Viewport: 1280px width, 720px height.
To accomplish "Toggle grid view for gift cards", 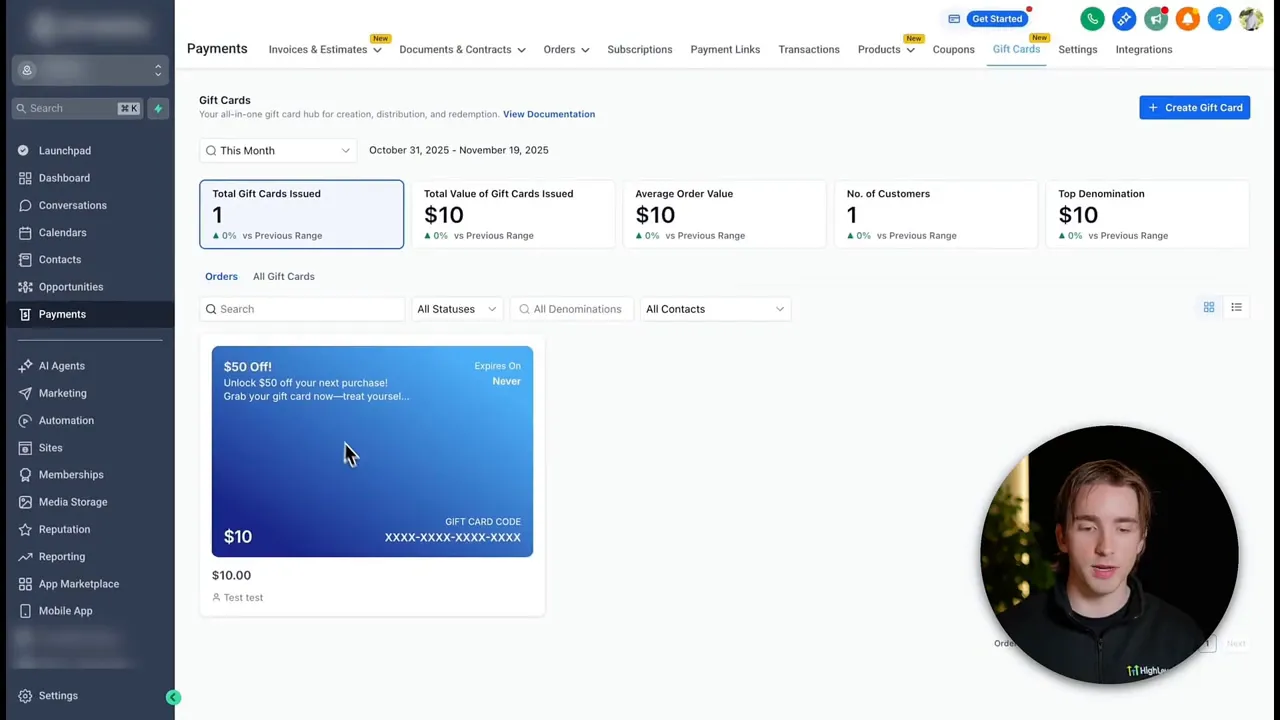I will pyautogui.click(x=1209, y=308).
